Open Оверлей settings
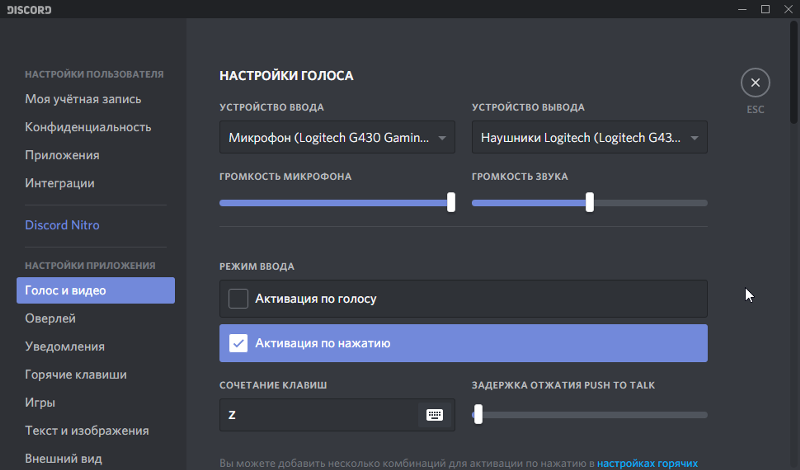This screenshot has width=800, height=470. click(x=51, y=318)
